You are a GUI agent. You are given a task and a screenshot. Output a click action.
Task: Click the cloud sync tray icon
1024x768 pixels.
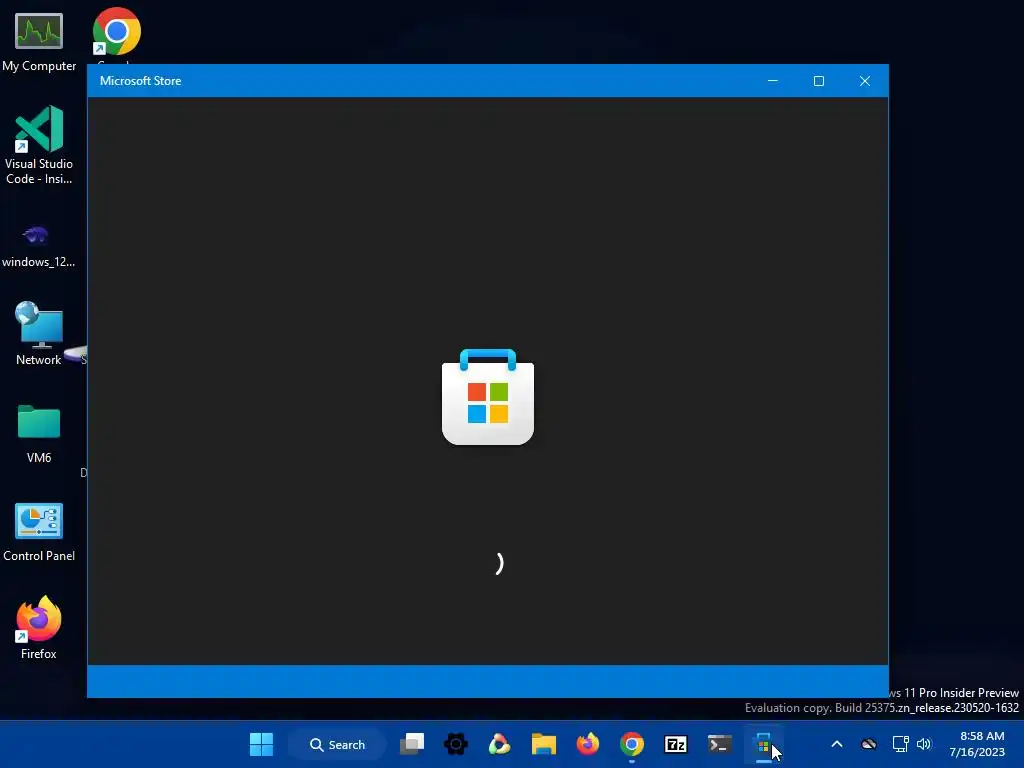coord(869,744)
